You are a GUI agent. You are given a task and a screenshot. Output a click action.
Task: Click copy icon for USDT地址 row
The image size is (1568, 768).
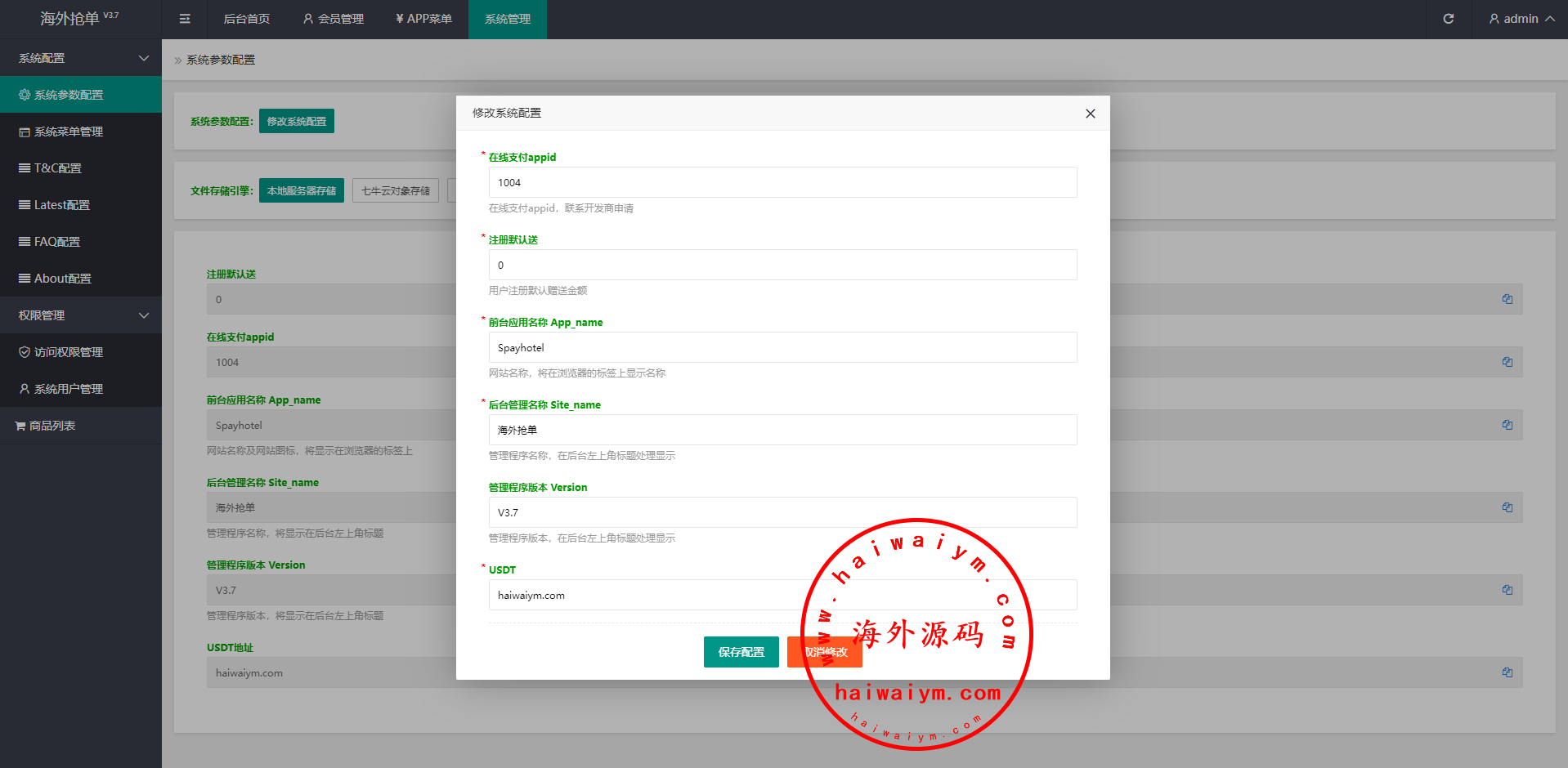point(1507,672)
